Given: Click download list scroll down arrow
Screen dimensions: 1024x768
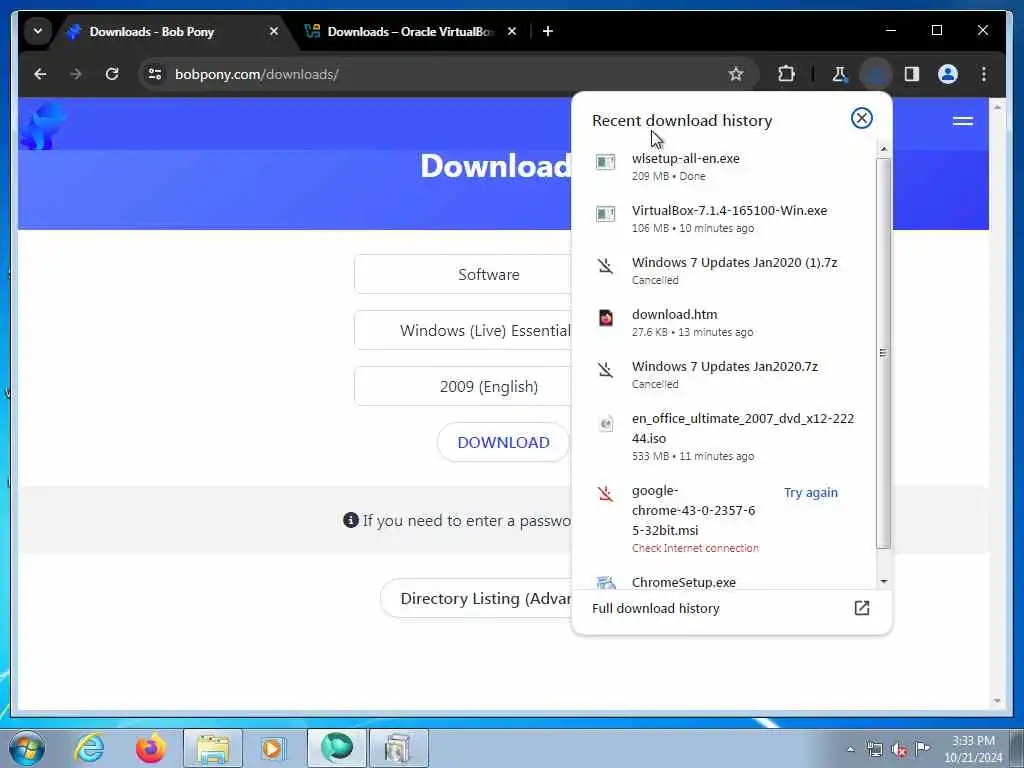Looking at the screenshot, I should (x=884, y=581).
